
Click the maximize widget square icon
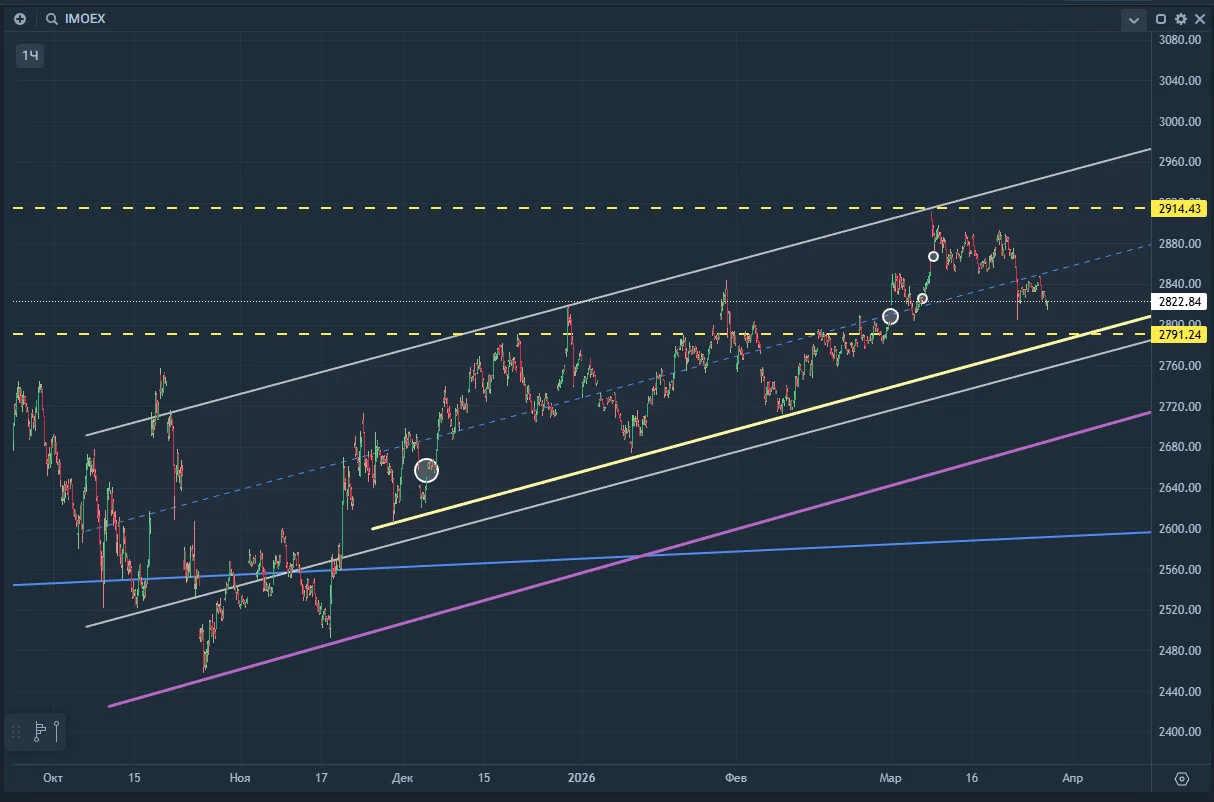coord(1161,19)
